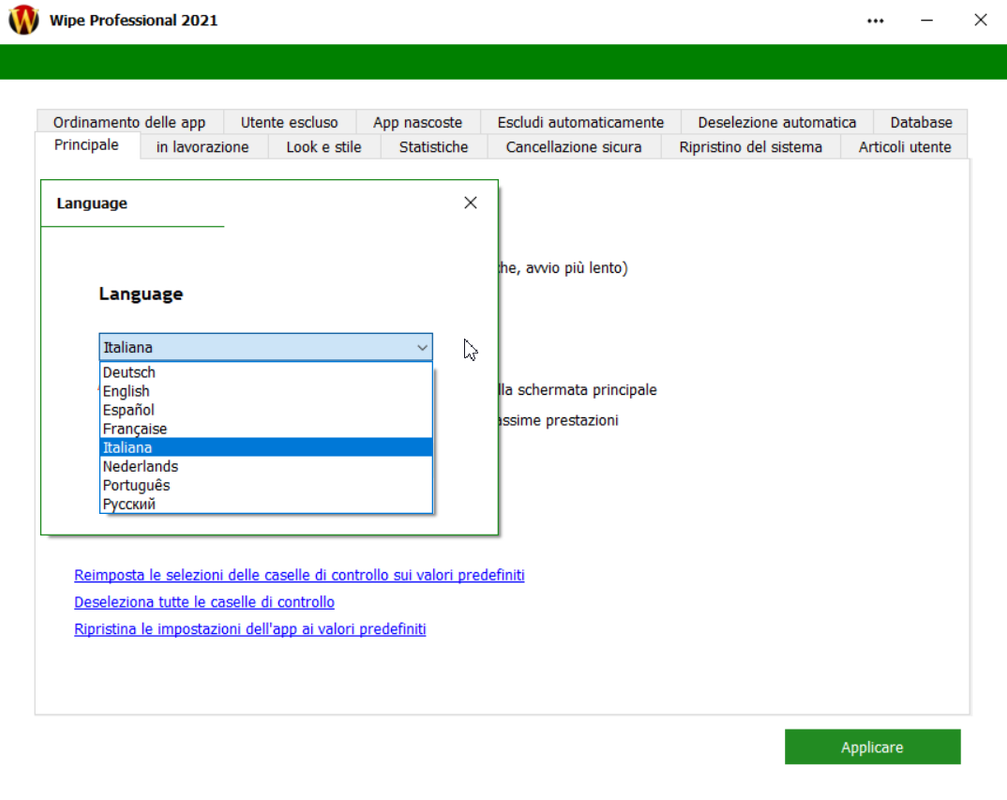Open the Database tab
The width and height of the screenshot is (1007, 800).
coord(921,122)
